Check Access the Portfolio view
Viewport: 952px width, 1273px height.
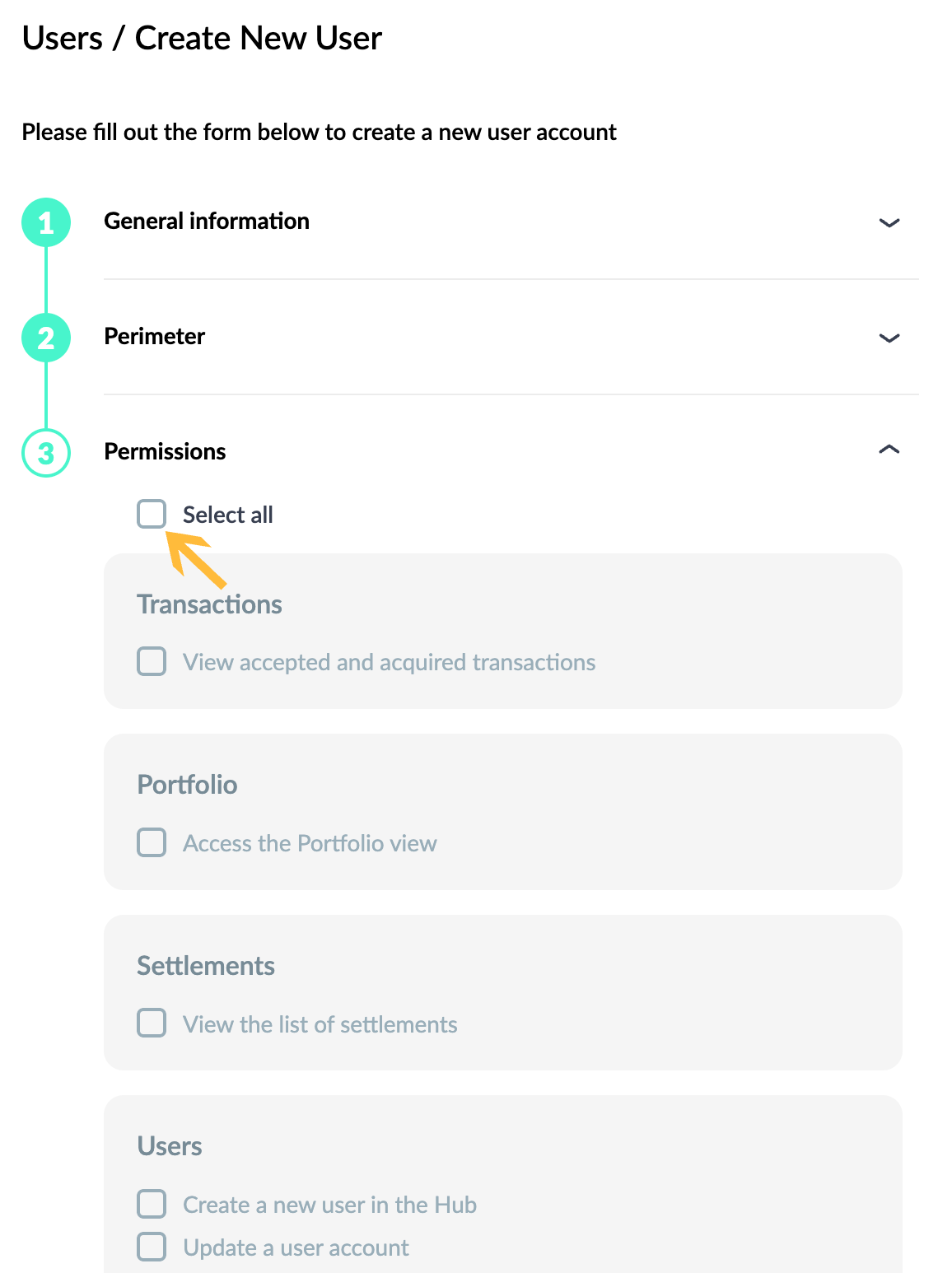click(152, 842)
